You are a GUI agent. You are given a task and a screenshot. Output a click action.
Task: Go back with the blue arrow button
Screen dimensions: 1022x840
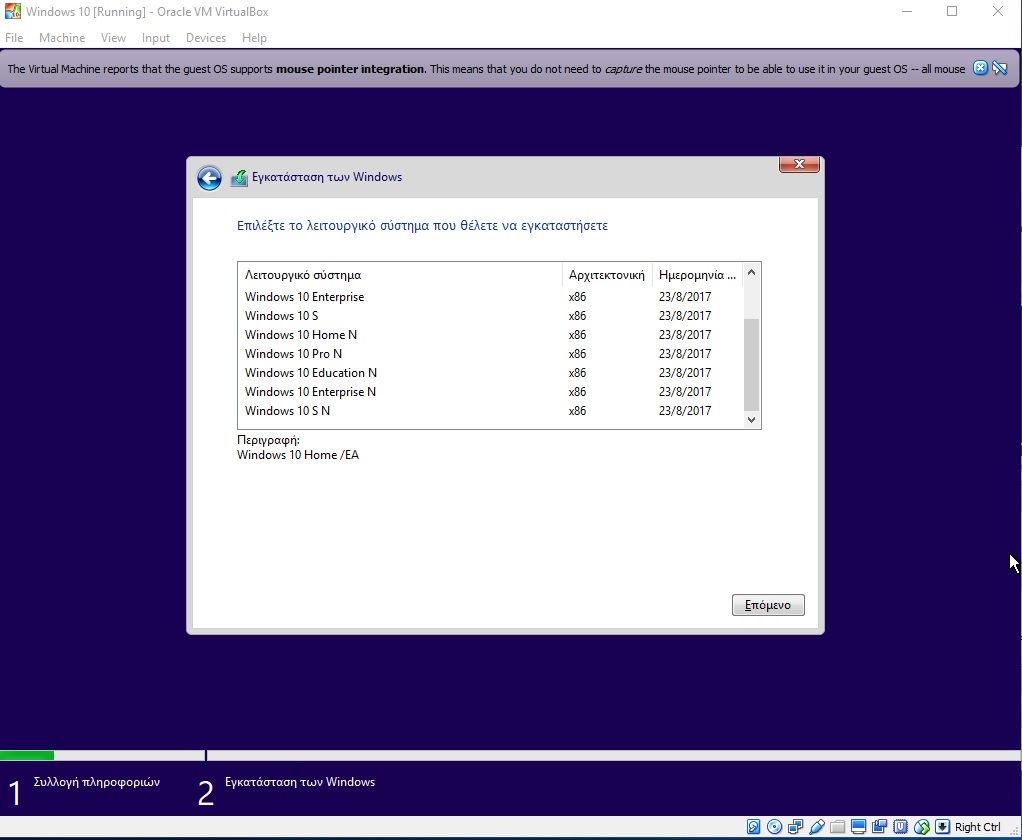tap(209, 178)
